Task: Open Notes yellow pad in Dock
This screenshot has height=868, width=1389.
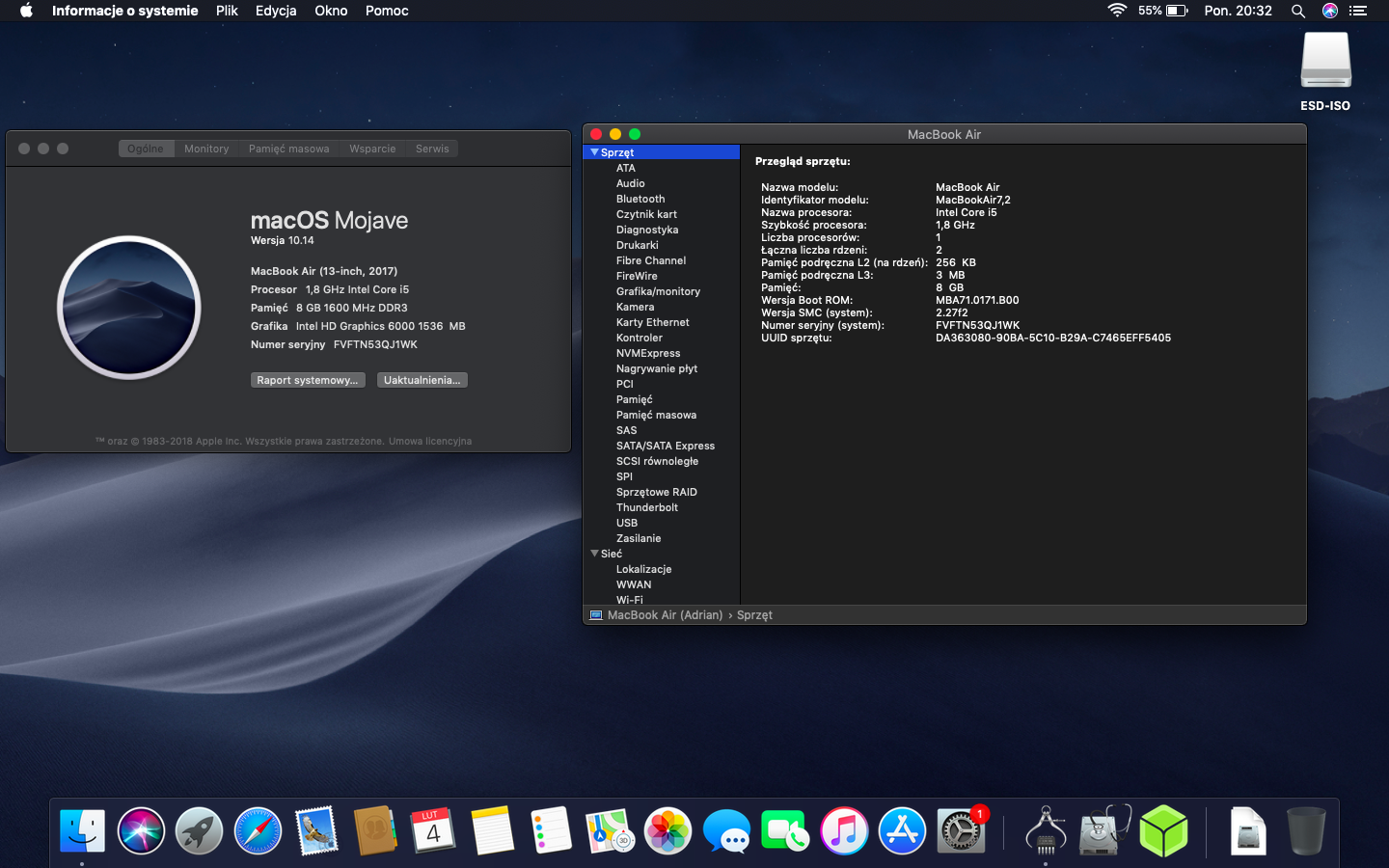Action: [x=492, y=830]
